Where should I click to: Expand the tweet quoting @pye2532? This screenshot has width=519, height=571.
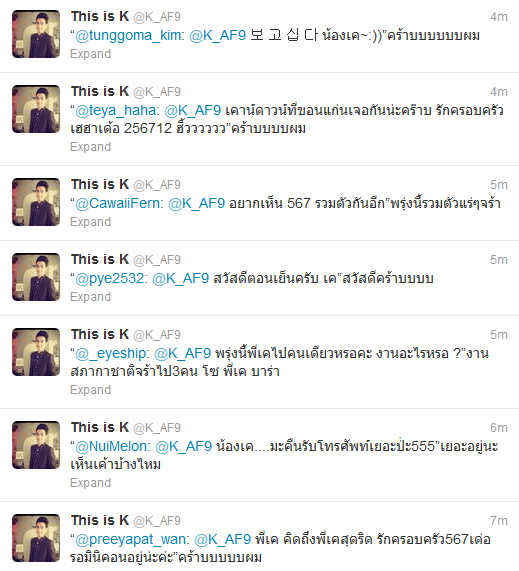click(91, 297)
